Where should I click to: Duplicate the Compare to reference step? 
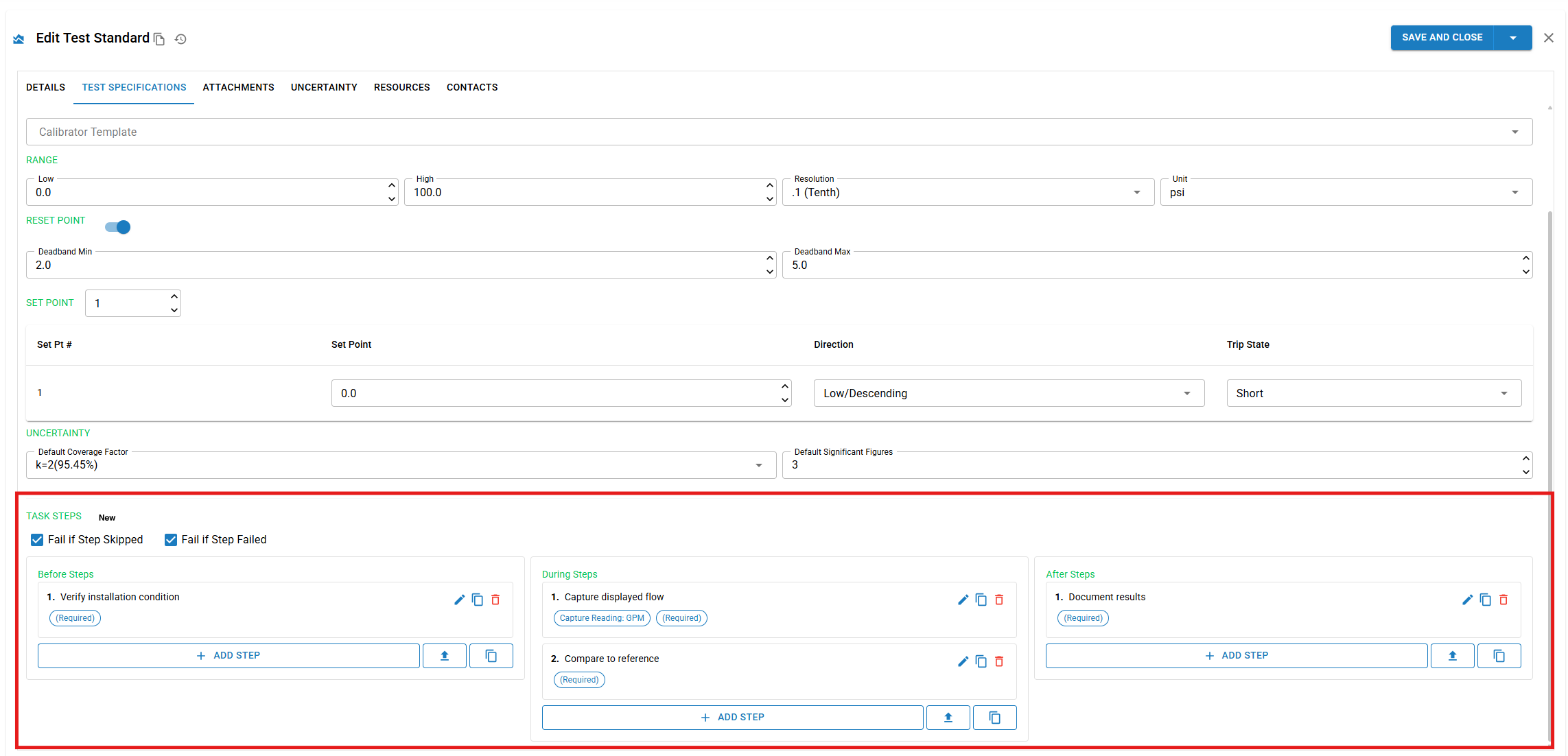(981, 661)
